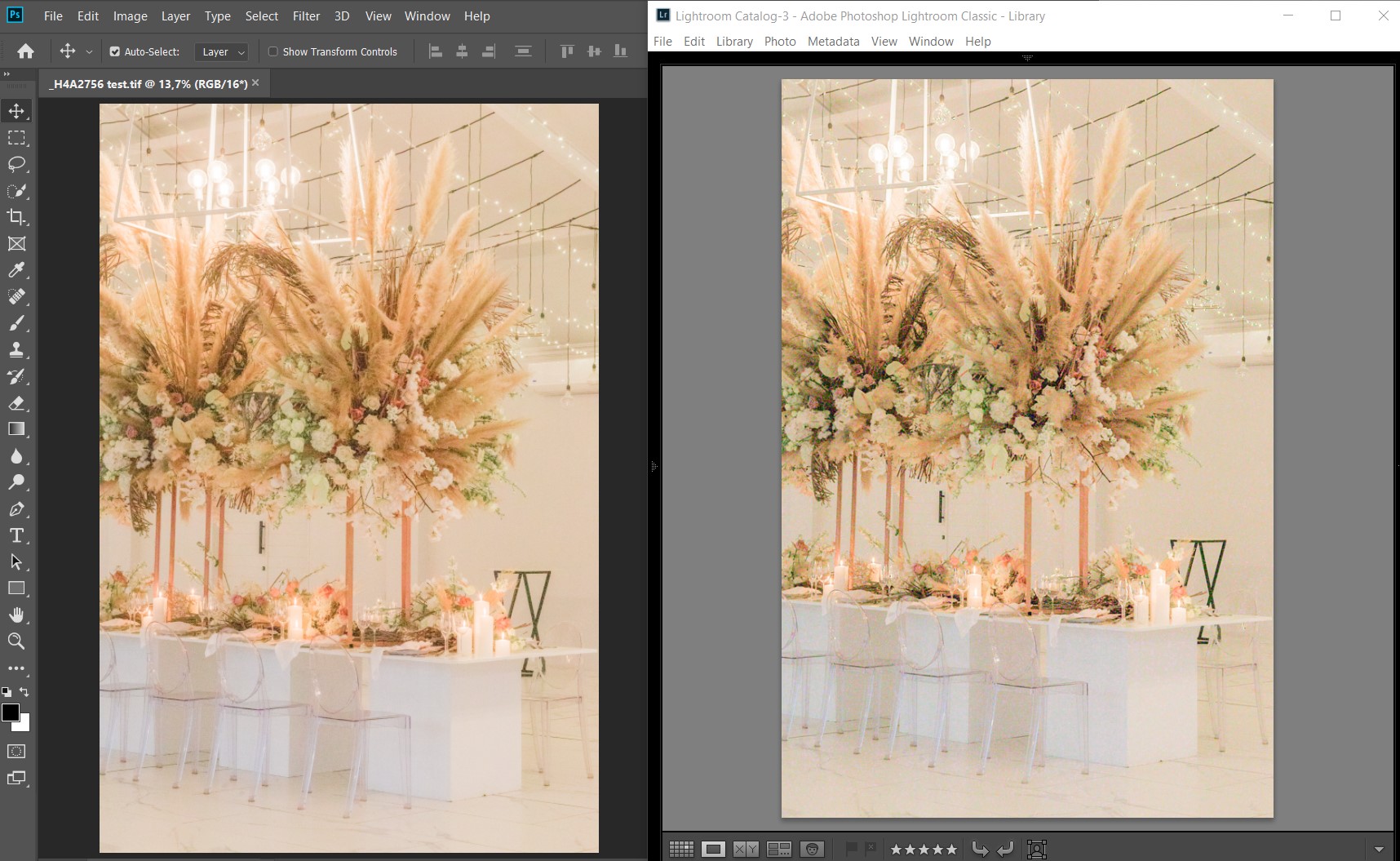
Task: Select the Spot Healing Brush tool
Action: click(x=16, y=296)
